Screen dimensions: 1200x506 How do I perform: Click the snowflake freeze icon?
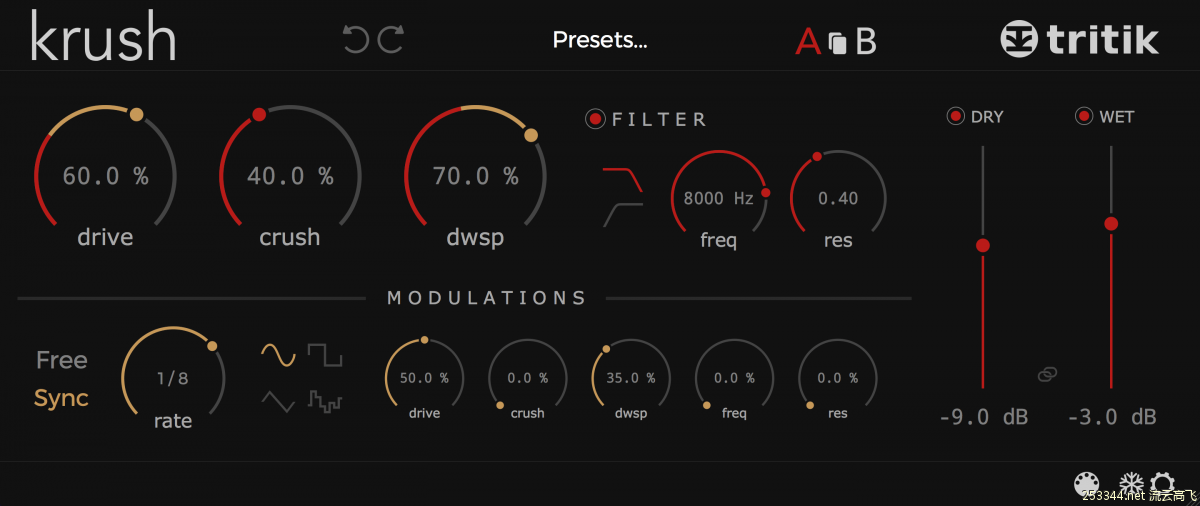tap(1131, 484)
